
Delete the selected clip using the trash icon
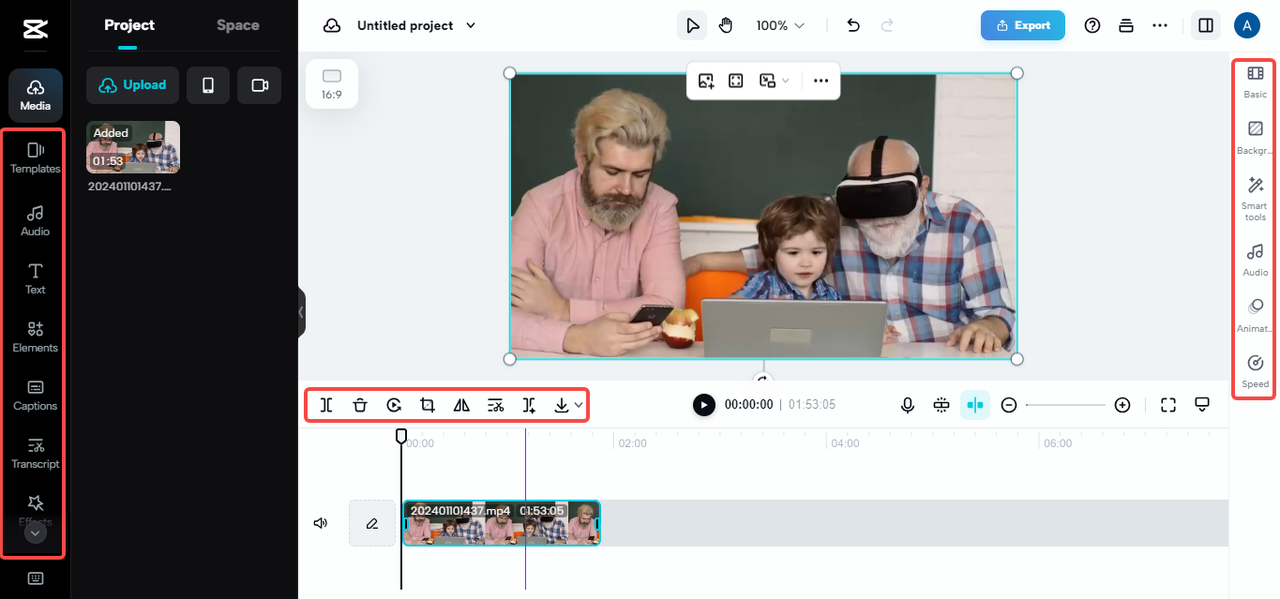[360, 405]
